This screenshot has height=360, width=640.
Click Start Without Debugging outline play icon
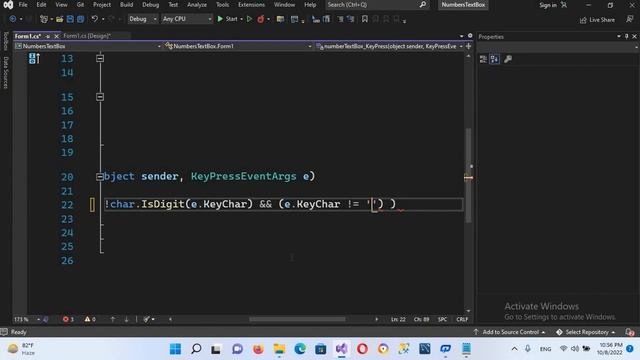click(x=249, y=19)
